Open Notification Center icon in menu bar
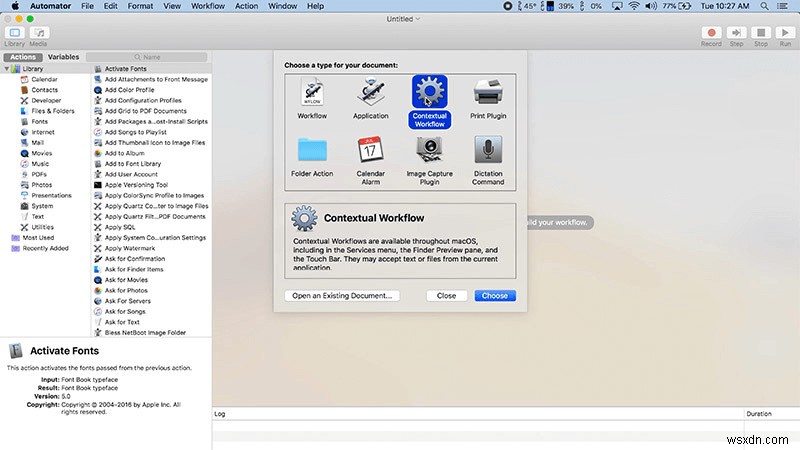800x450 pixels. (x=782, y=6)
